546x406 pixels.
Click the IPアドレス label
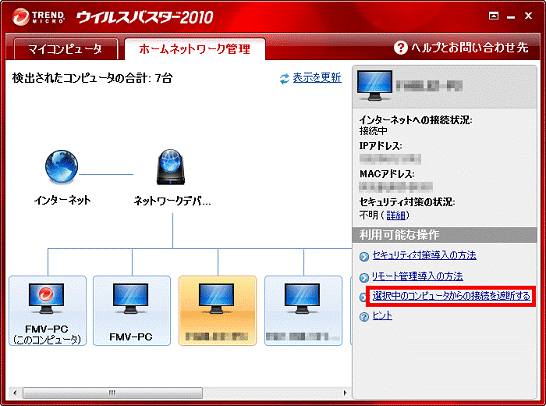381,146
